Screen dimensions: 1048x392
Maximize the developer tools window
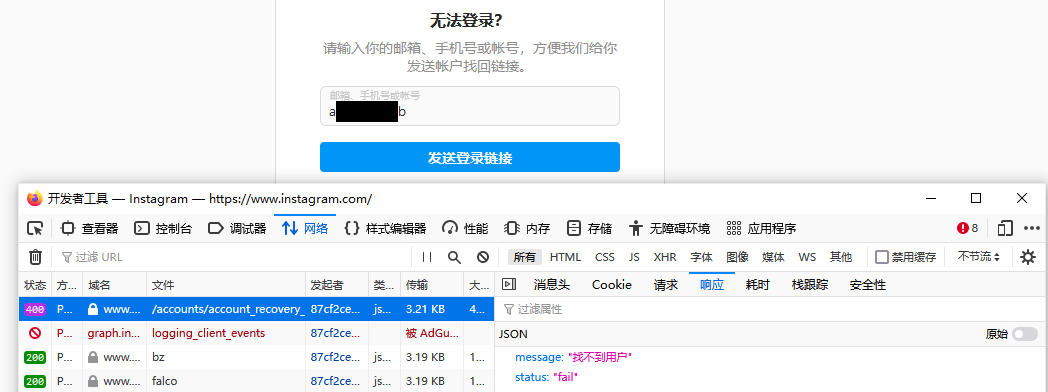tap(976, 198)
